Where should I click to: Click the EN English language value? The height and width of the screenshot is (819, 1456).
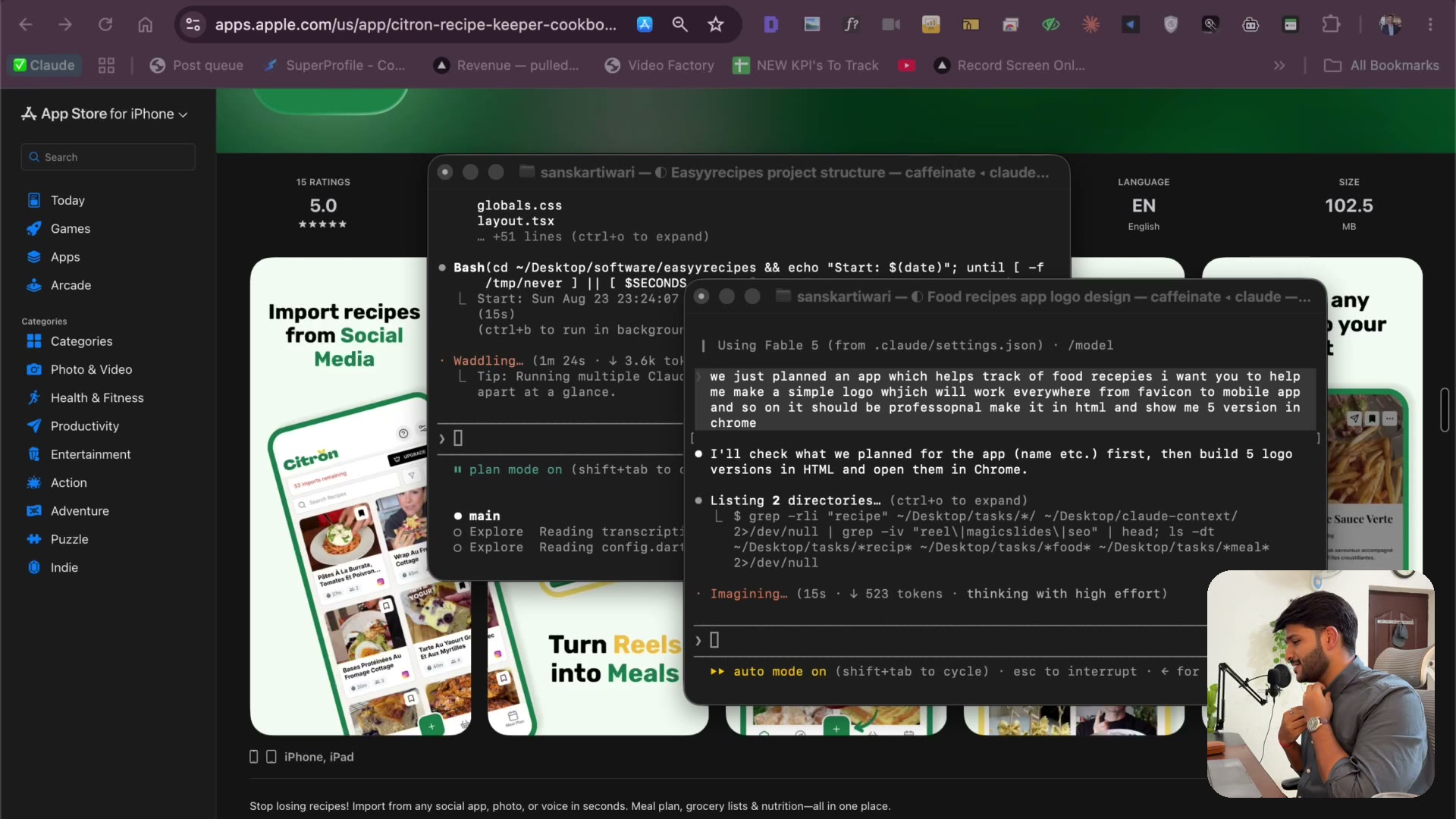pyautogui.click(x=1144, y=206)
